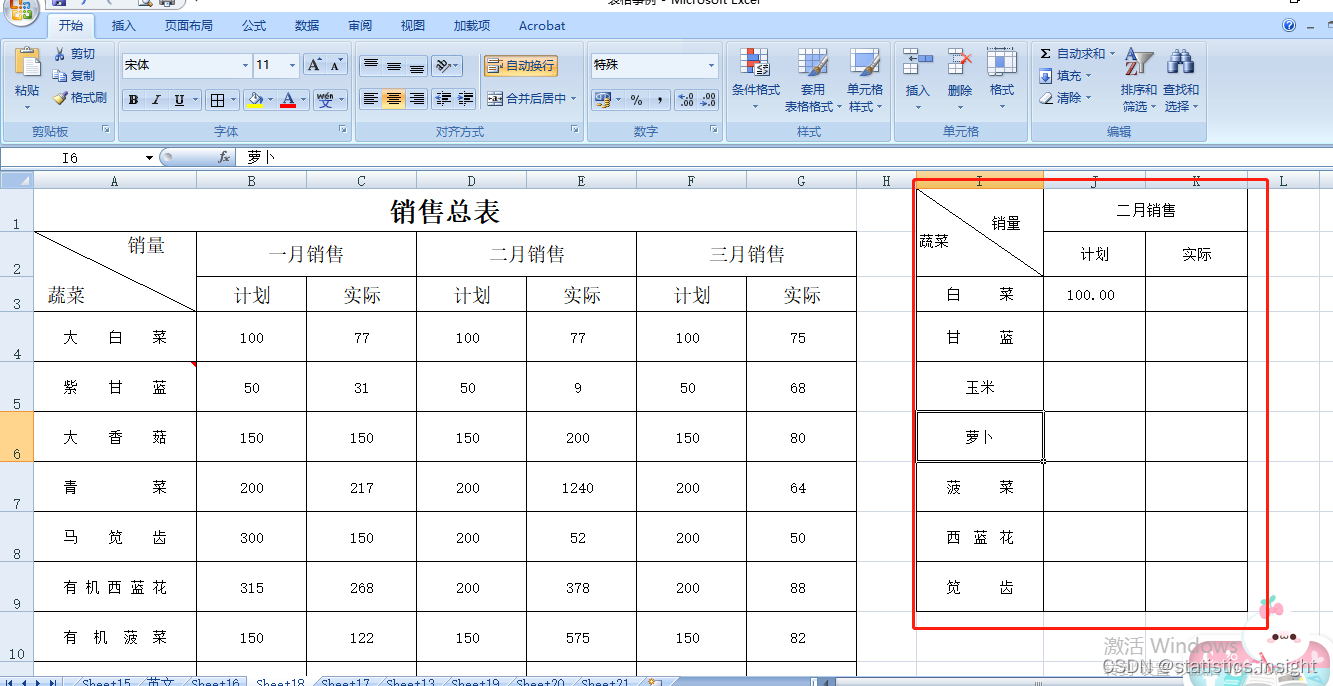The width and height of the screenshot is (1333, 686).
Task: Switch to the Data (数据) tab
Action: [x=308, y=26]
